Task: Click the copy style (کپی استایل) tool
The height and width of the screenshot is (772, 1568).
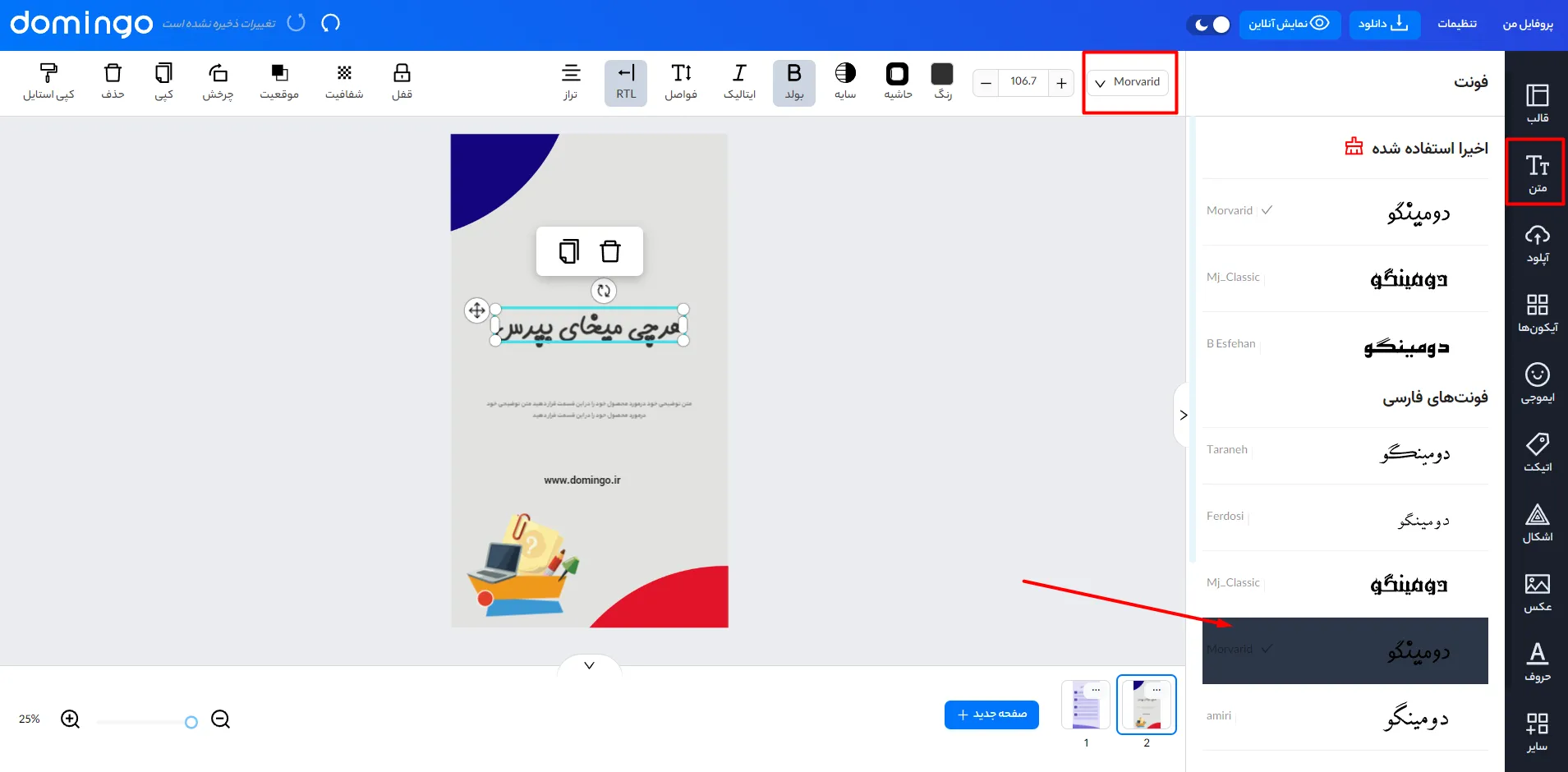Action: (48, 81)
